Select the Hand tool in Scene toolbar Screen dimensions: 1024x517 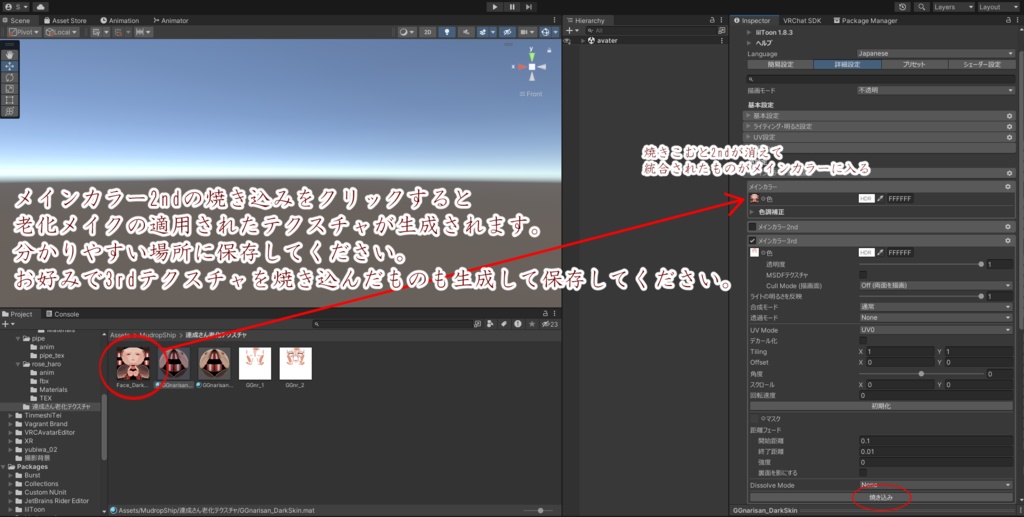tap(9, 55)
